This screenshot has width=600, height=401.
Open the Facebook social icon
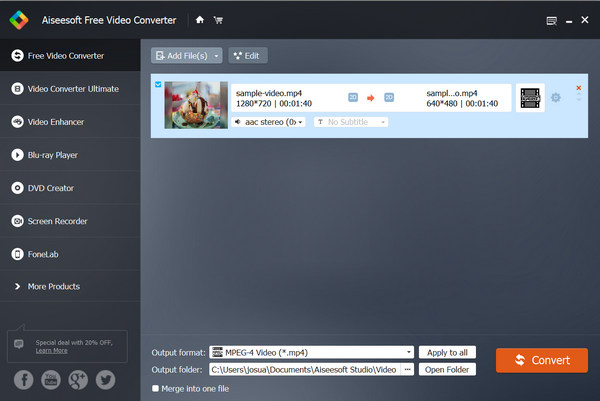point(22,379)
